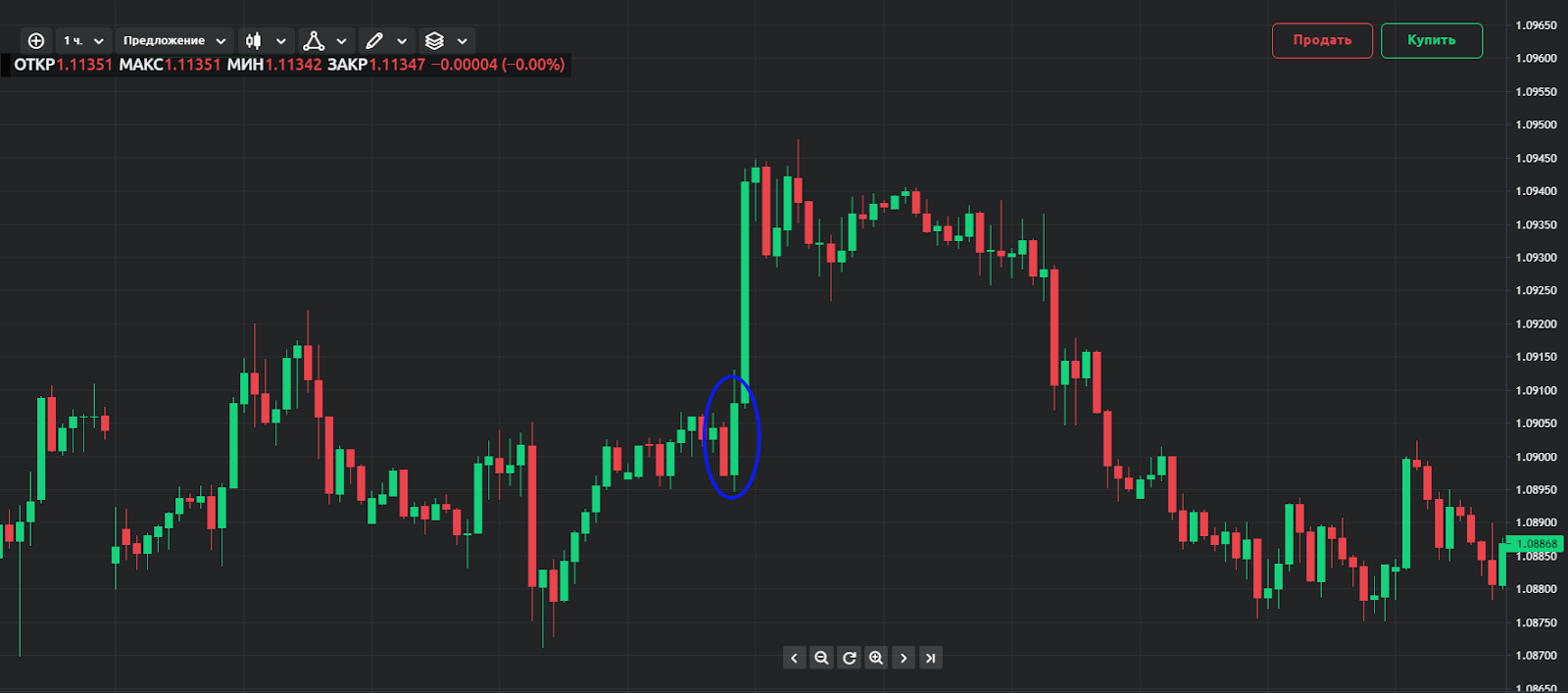Expand the chart type chevron arrow
Screen dimensions: 1568x693
[x=281, y=41]
